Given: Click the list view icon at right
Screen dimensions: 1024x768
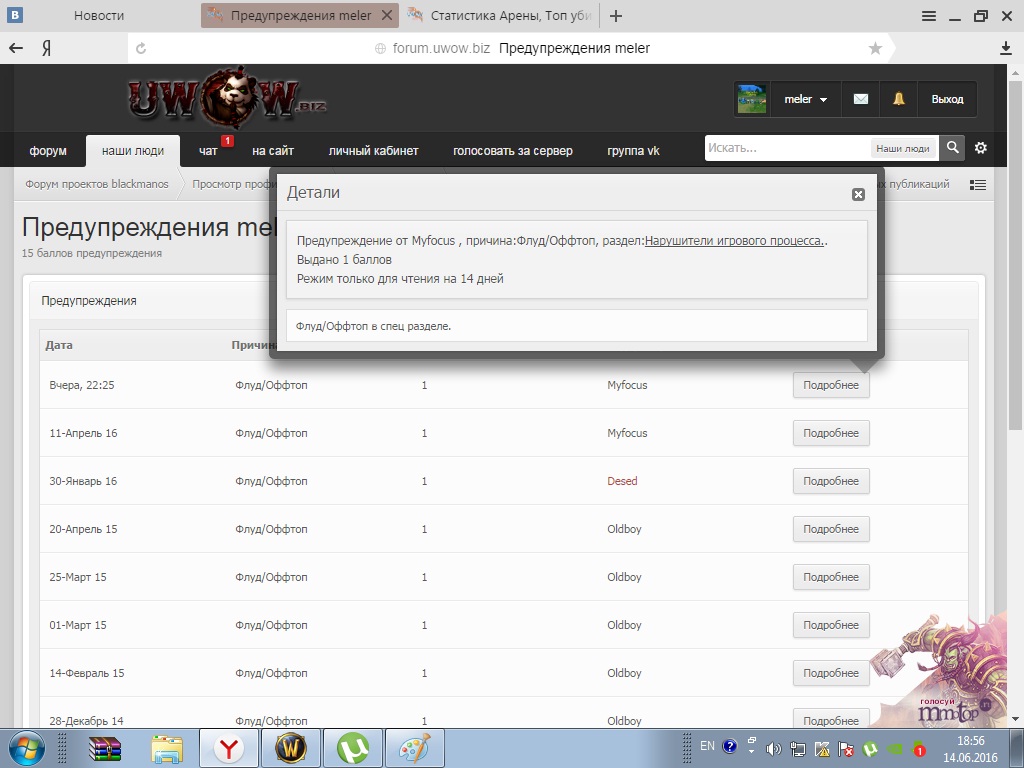Looking at the screenshot, I should coord(978,185).
